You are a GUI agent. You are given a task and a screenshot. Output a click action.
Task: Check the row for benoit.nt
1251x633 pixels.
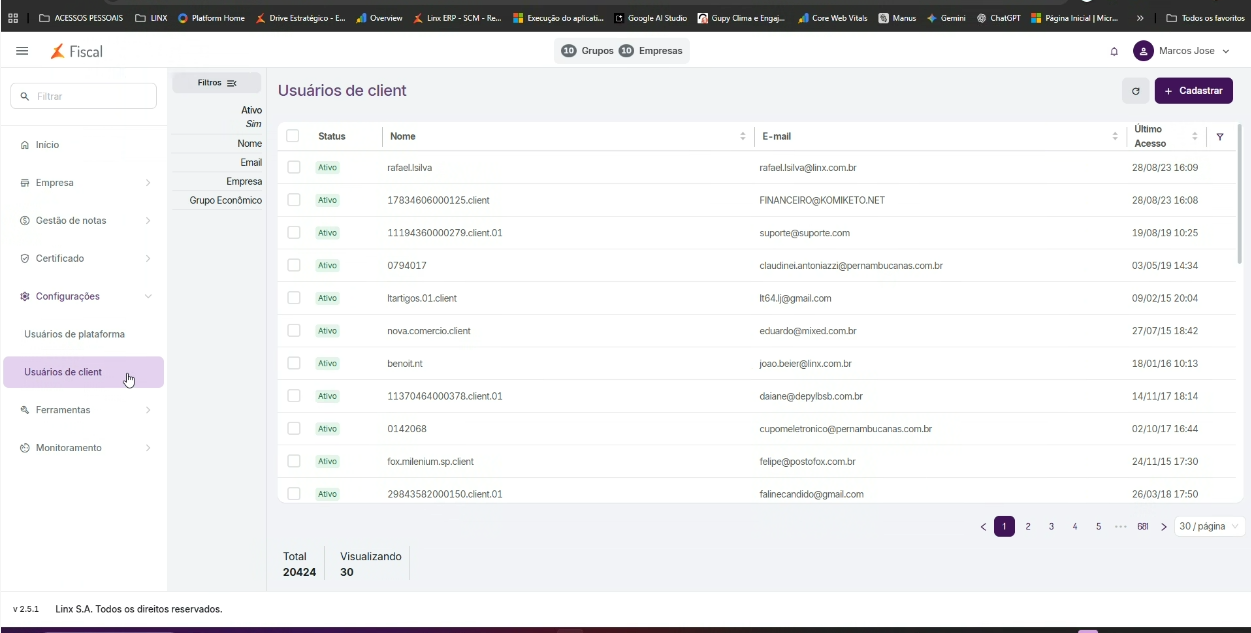click(294, 363)
